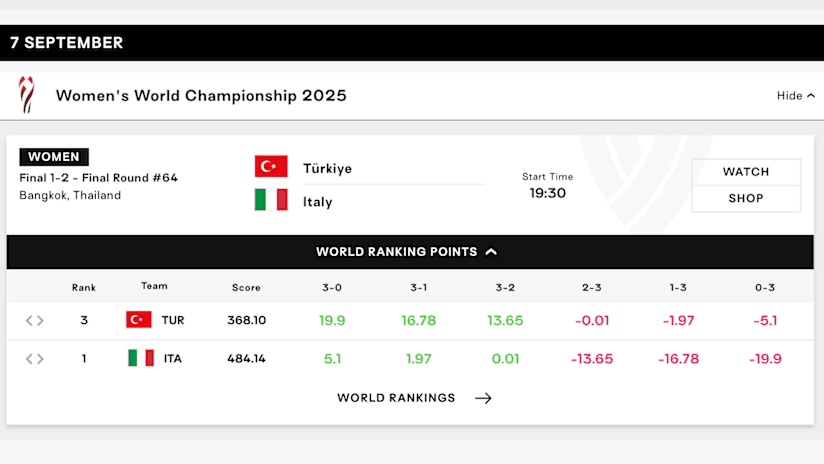Open the WORLD RANKINGS link

click(396, 398)
